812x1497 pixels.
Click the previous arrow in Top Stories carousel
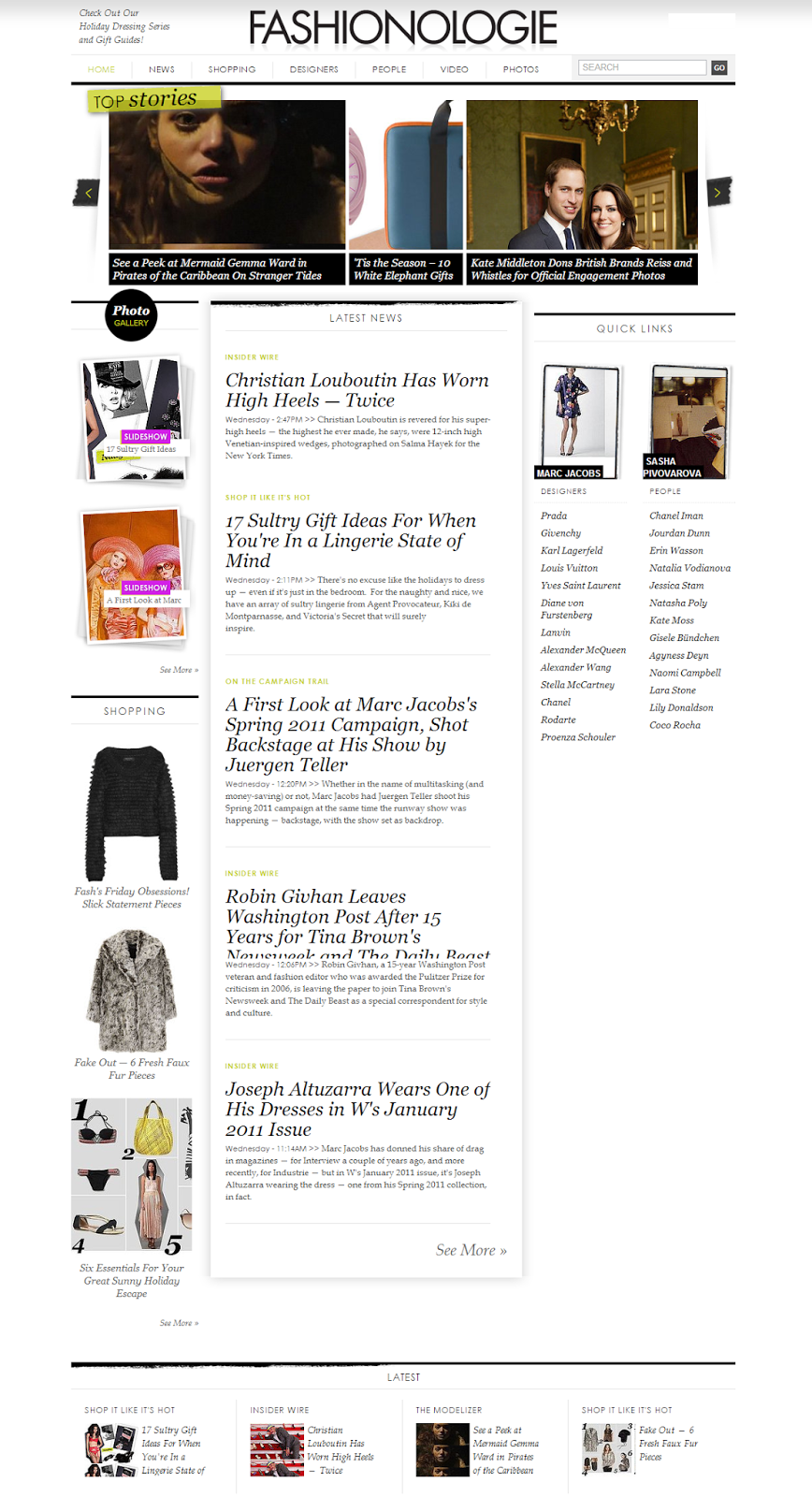(86, 193)
